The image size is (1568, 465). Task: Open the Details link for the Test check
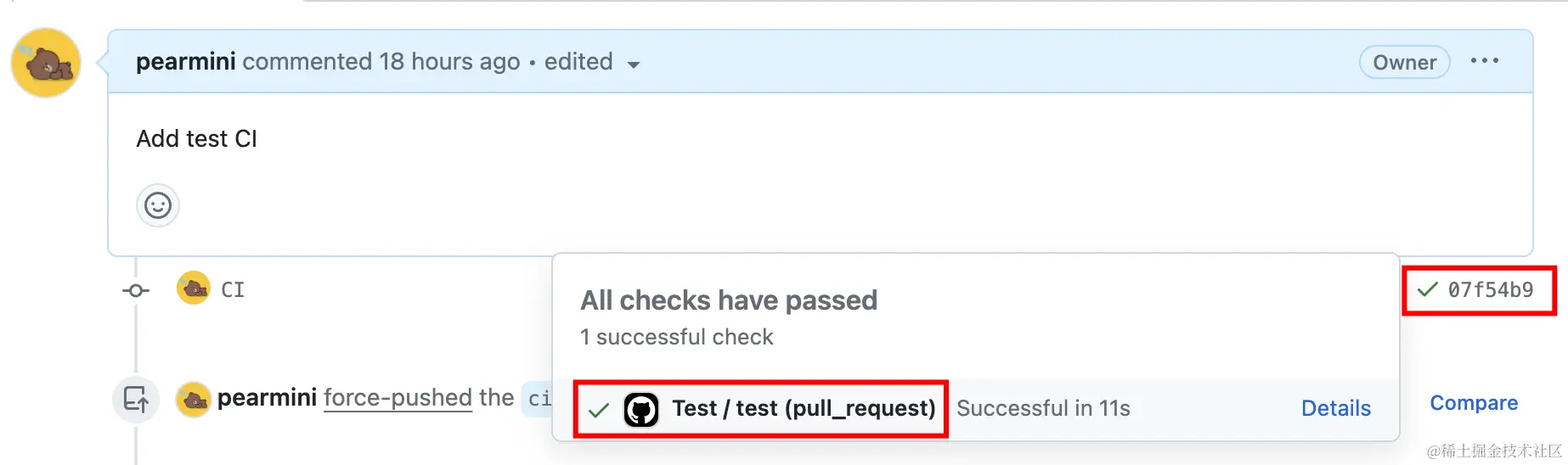pyautogui.click(x=1335, y=408)
